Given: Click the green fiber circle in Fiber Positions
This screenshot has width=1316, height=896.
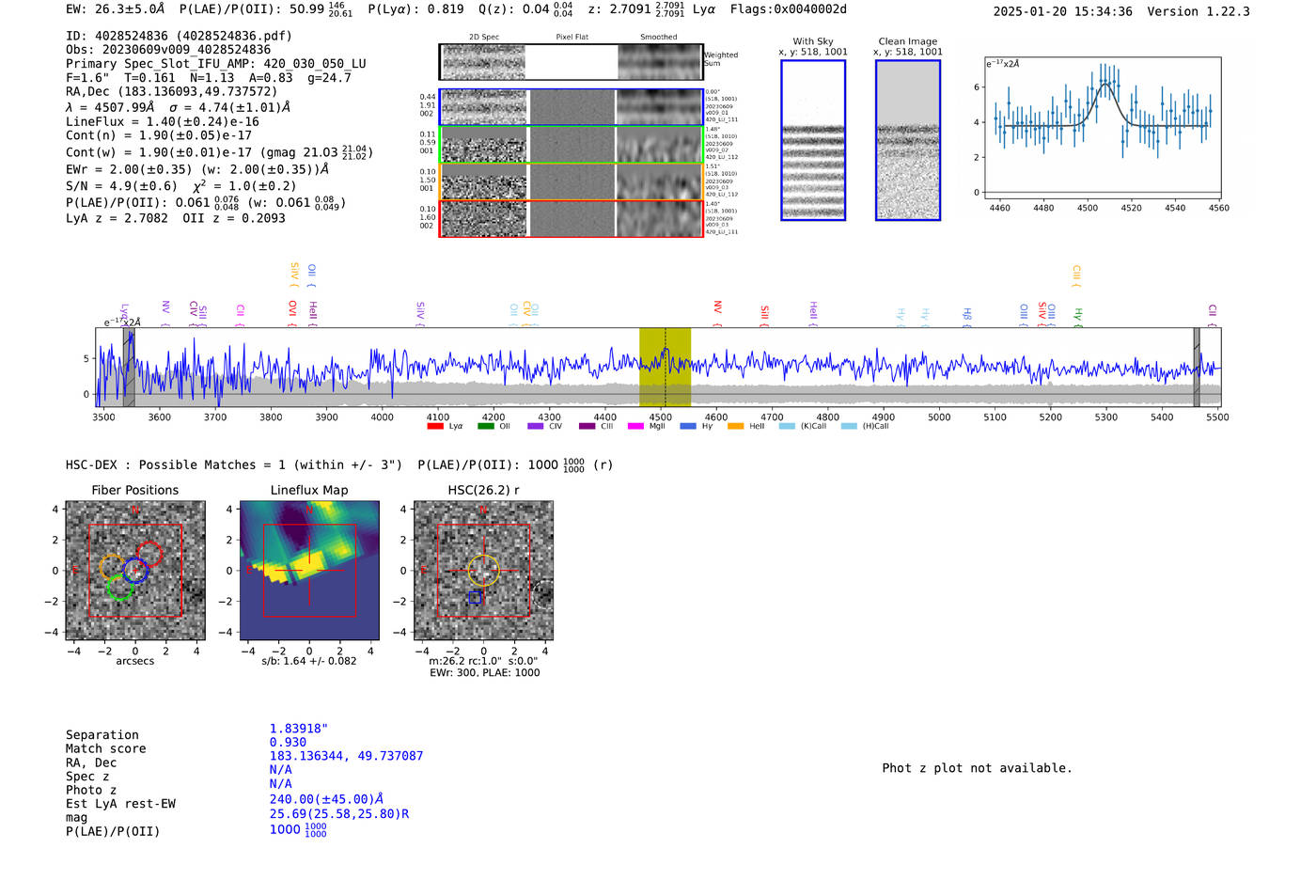Looking at the screenshot, I should pos(120,588).
